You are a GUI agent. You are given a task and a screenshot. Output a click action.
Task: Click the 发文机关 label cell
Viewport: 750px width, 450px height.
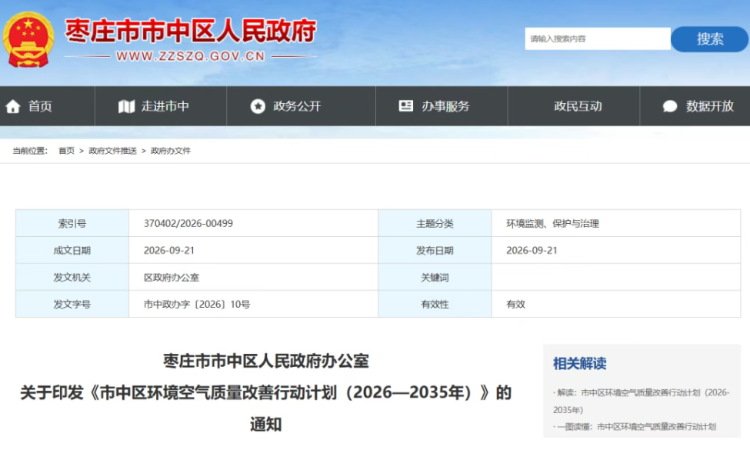[x=72, y=277]
